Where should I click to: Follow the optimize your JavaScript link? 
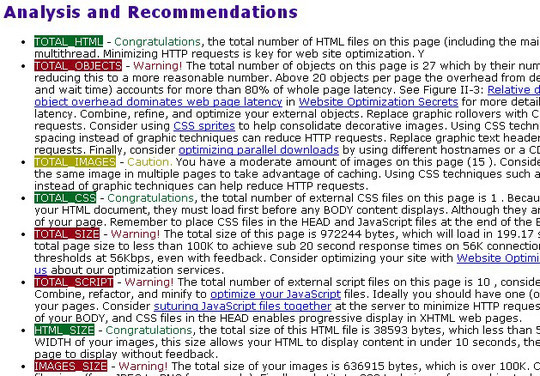pyautogui.click(x=276, y=294)
